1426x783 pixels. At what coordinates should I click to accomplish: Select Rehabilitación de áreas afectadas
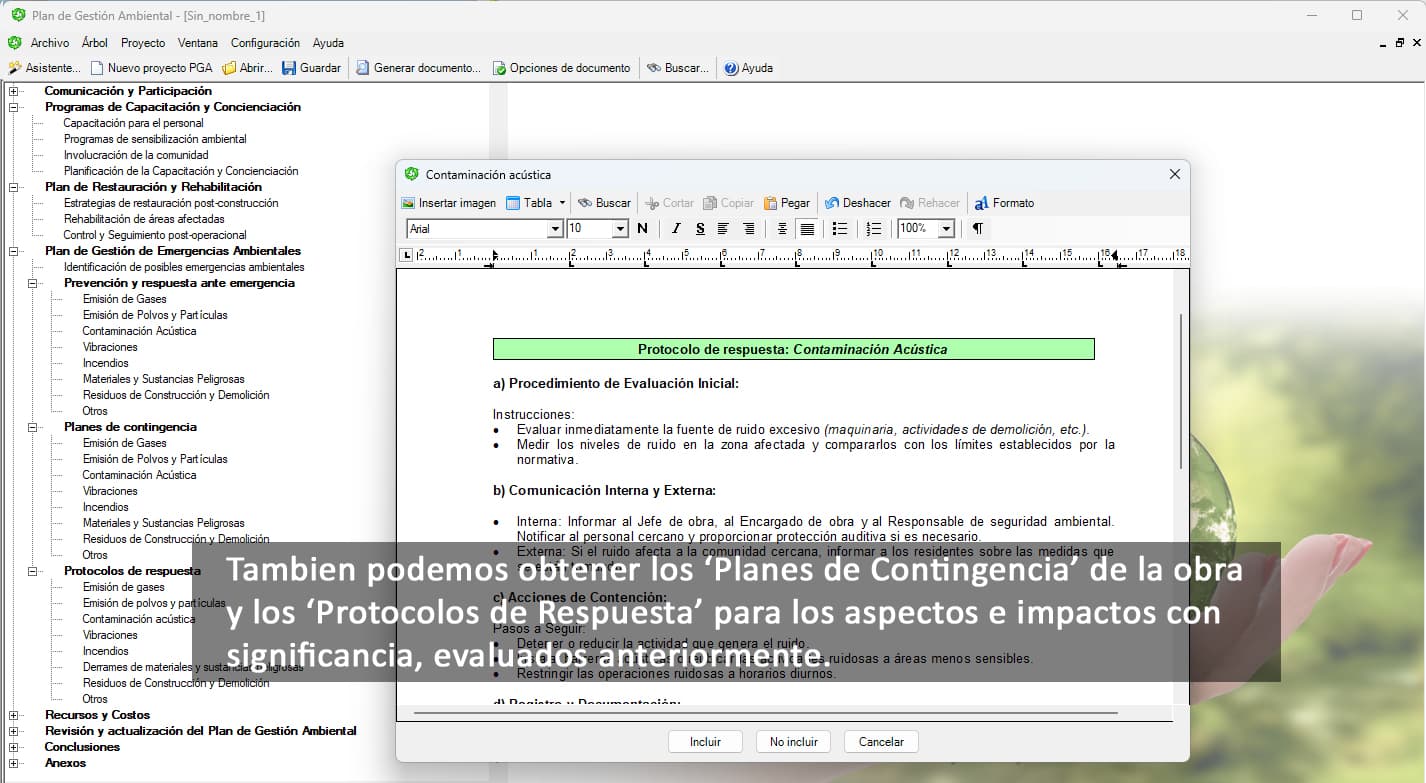click(x=144, y=219)
